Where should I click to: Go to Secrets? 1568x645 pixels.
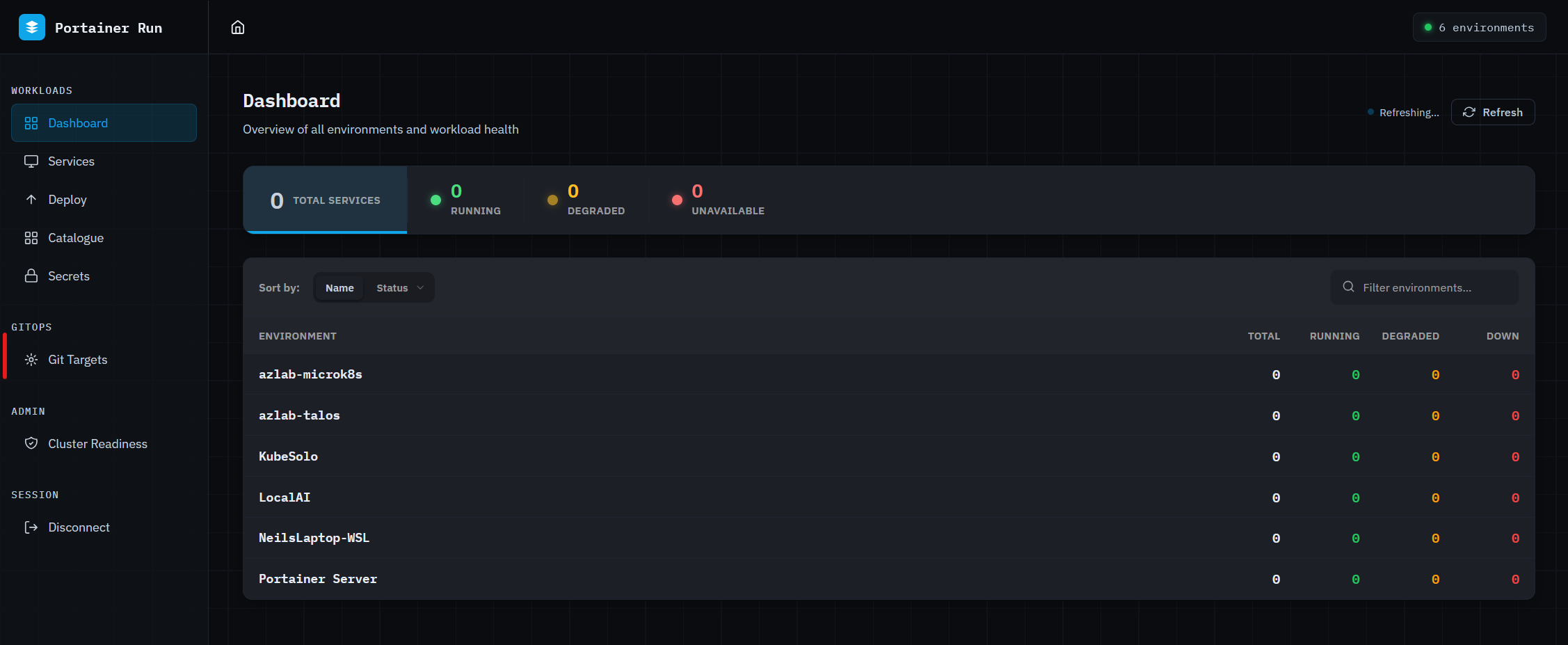[x=104, y=276]
